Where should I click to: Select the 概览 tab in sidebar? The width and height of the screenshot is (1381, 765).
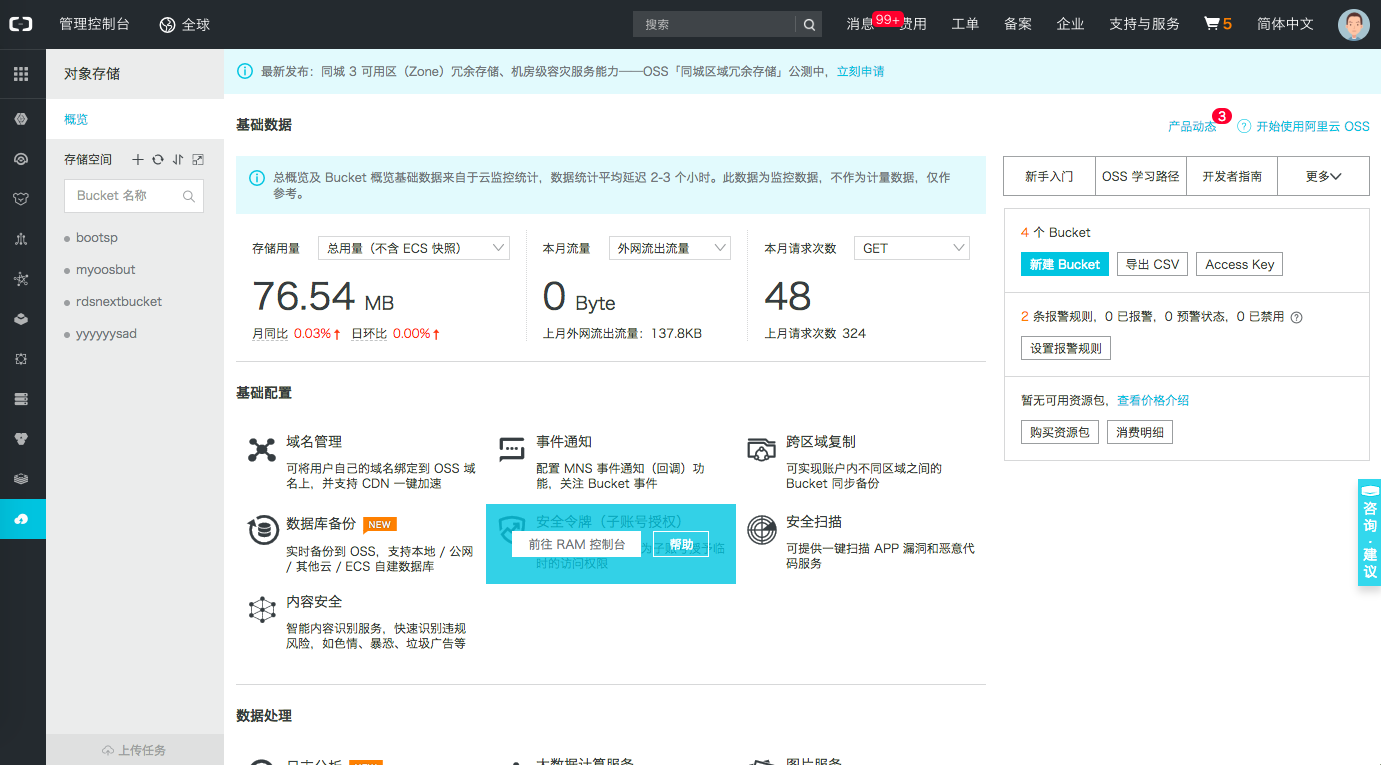point(135,119)
